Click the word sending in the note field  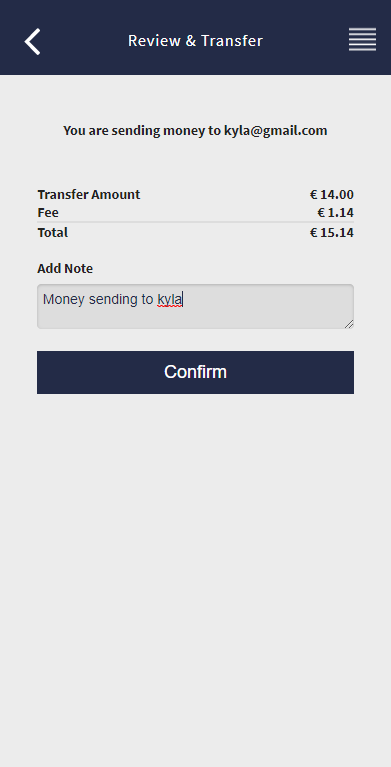click(x=114, y=299)
